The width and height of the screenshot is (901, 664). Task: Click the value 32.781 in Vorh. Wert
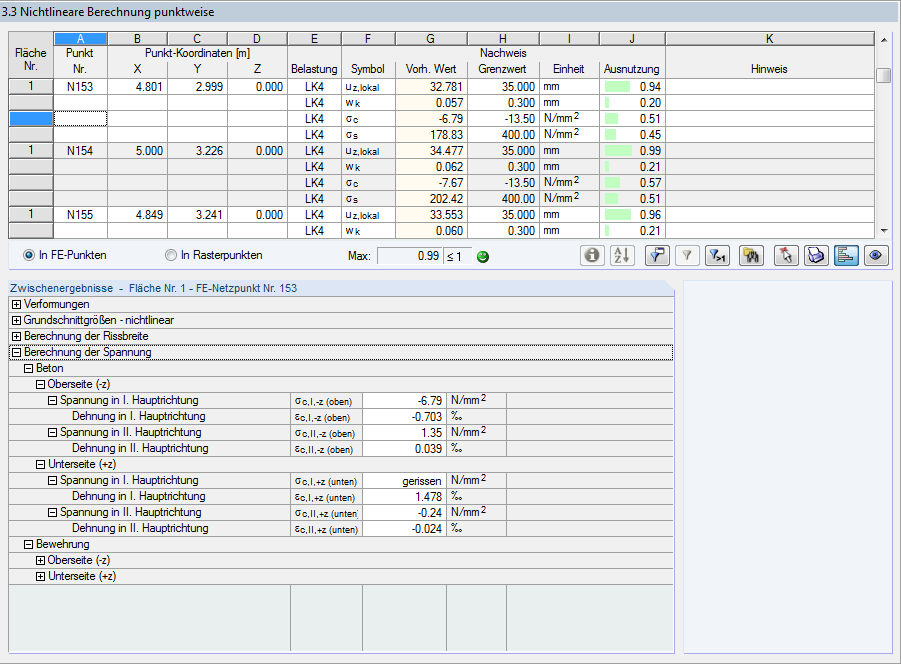tap(431, 87)
